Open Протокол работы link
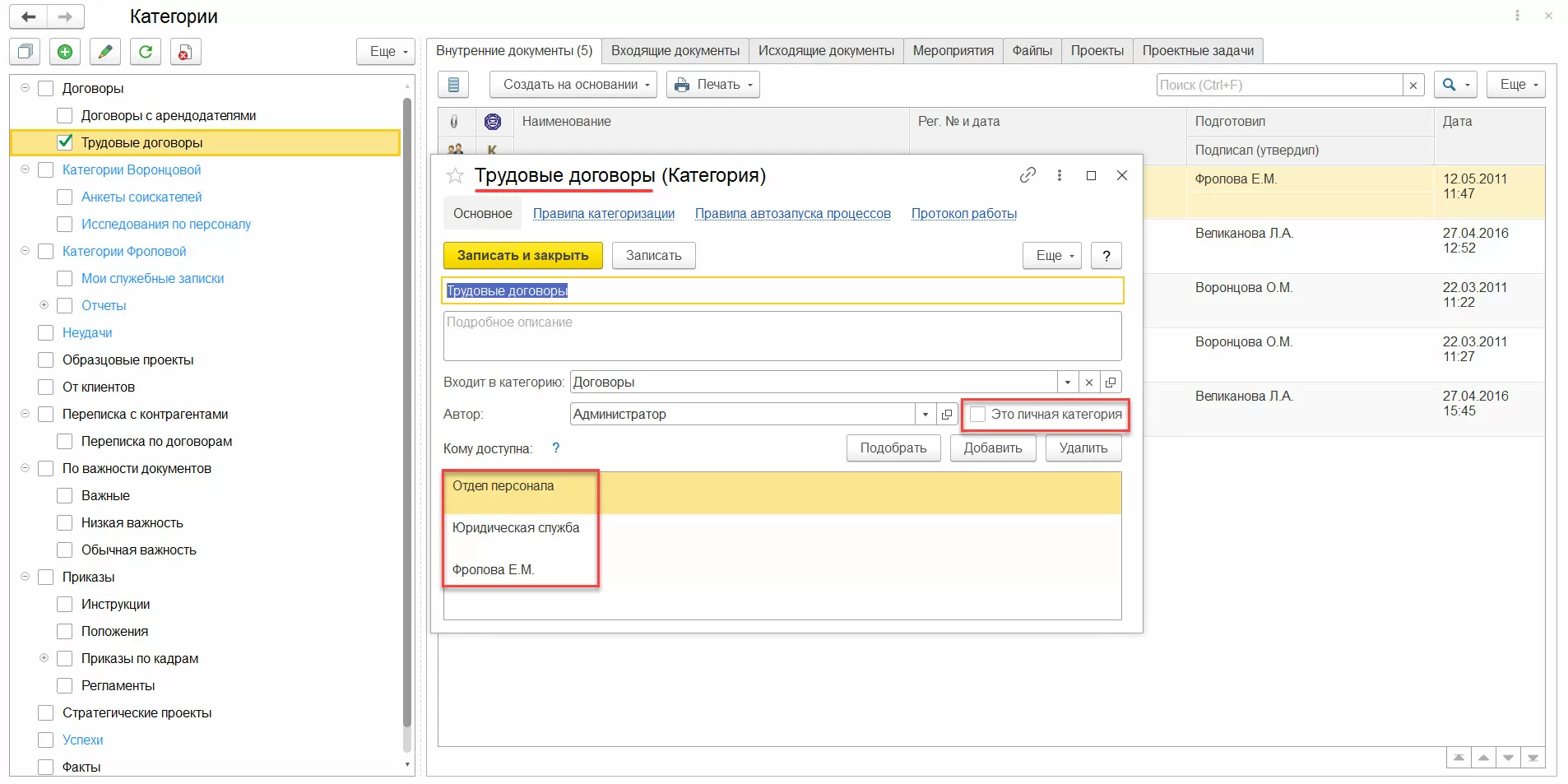The height and width of the screenshot is (784, 1568). coord(964,214)
